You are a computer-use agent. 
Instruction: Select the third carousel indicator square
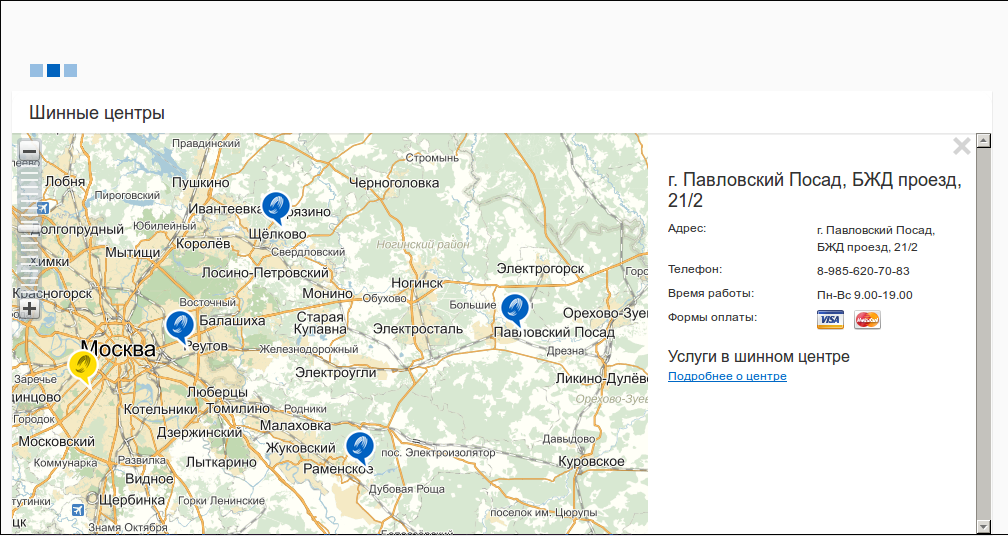point(71,71)
